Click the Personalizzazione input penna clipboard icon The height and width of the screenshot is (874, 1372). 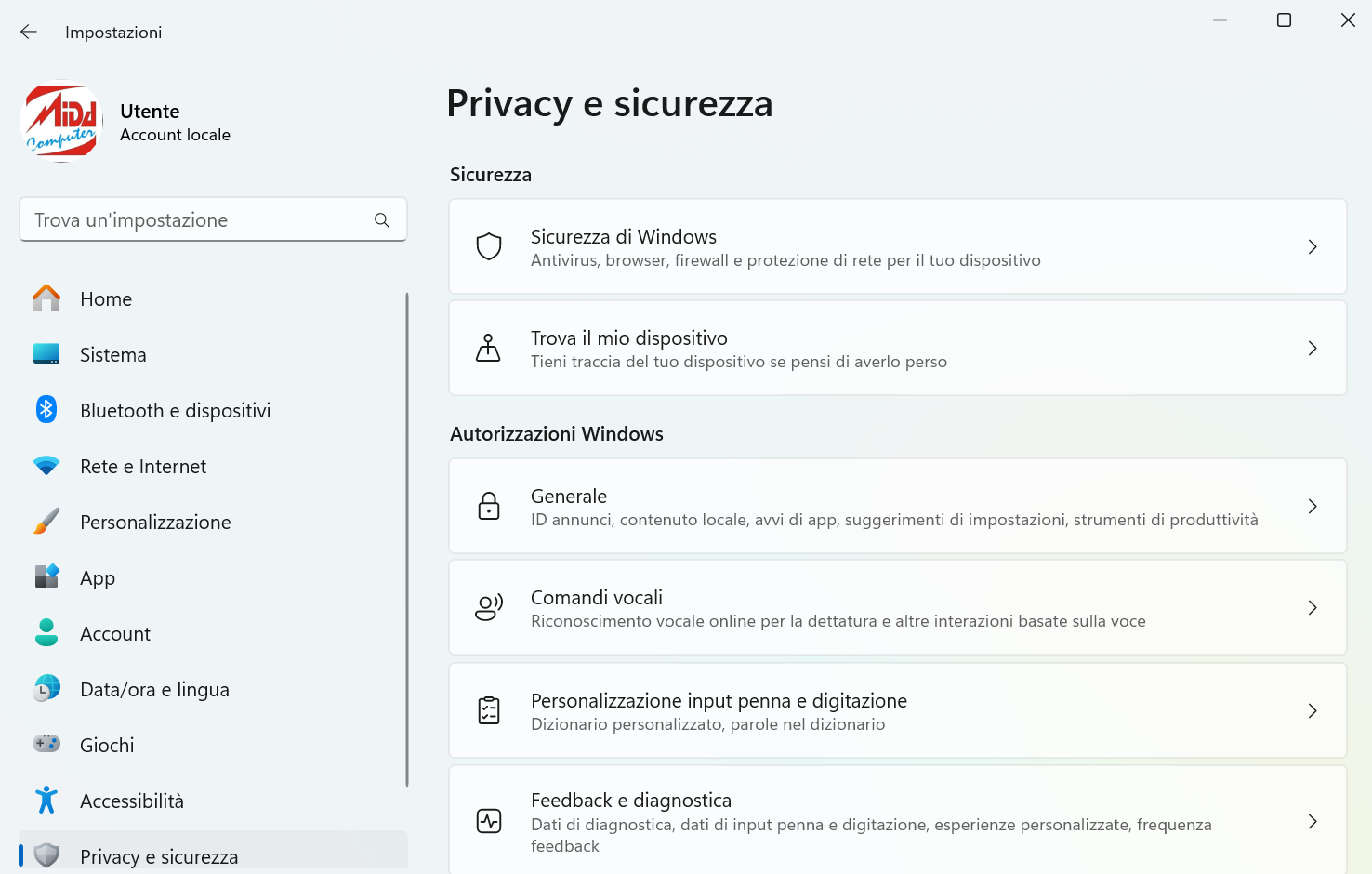(x=489, y=710)
